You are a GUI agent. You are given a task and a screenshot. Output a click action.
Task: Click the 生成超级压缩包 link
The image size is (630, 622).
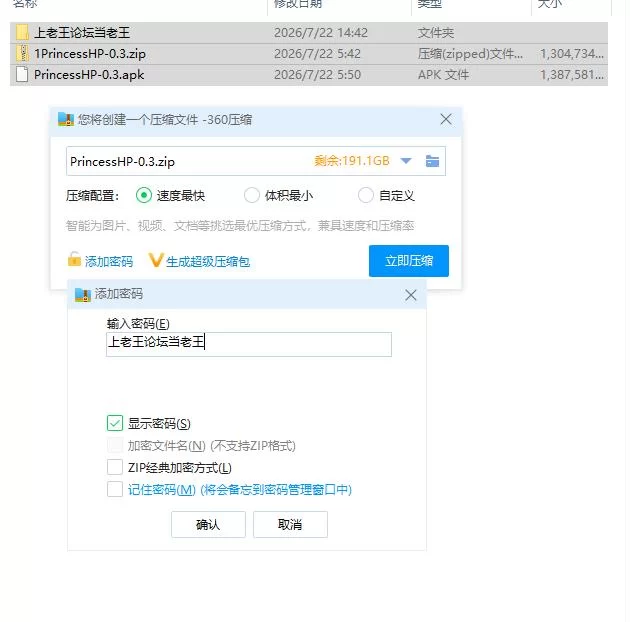point(208,262)
